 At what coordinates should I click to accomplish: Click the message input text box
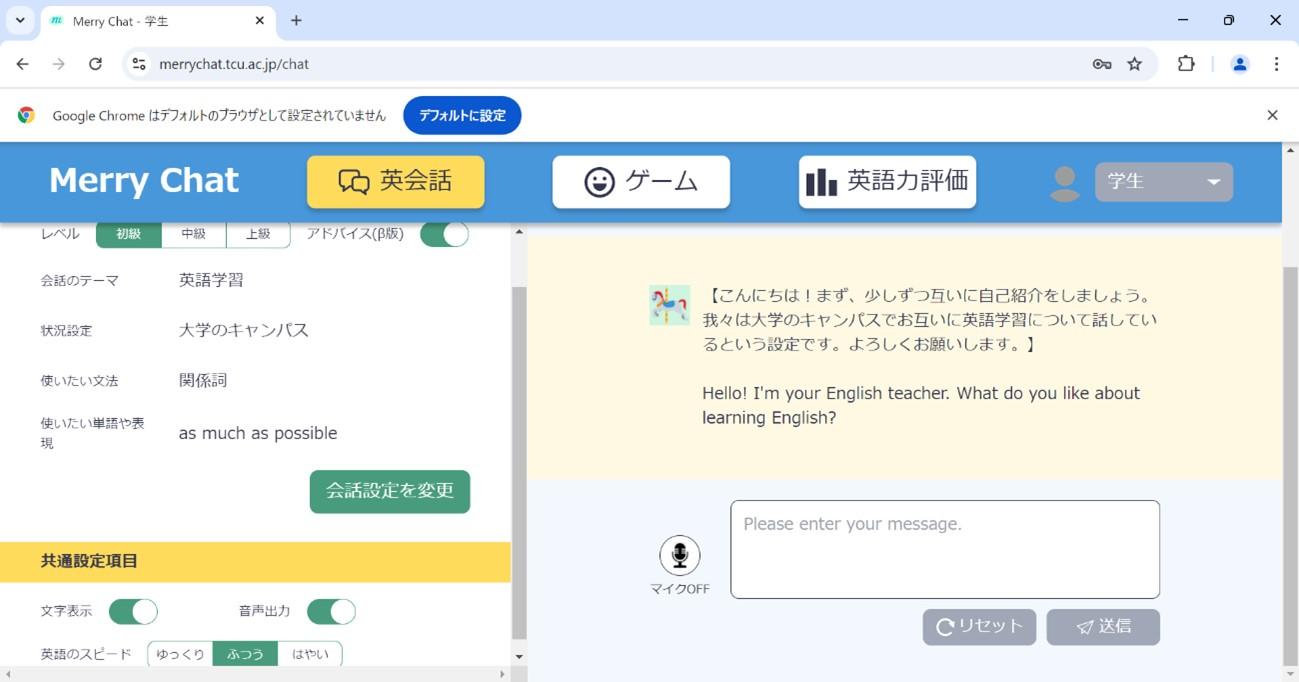[945, 549]
